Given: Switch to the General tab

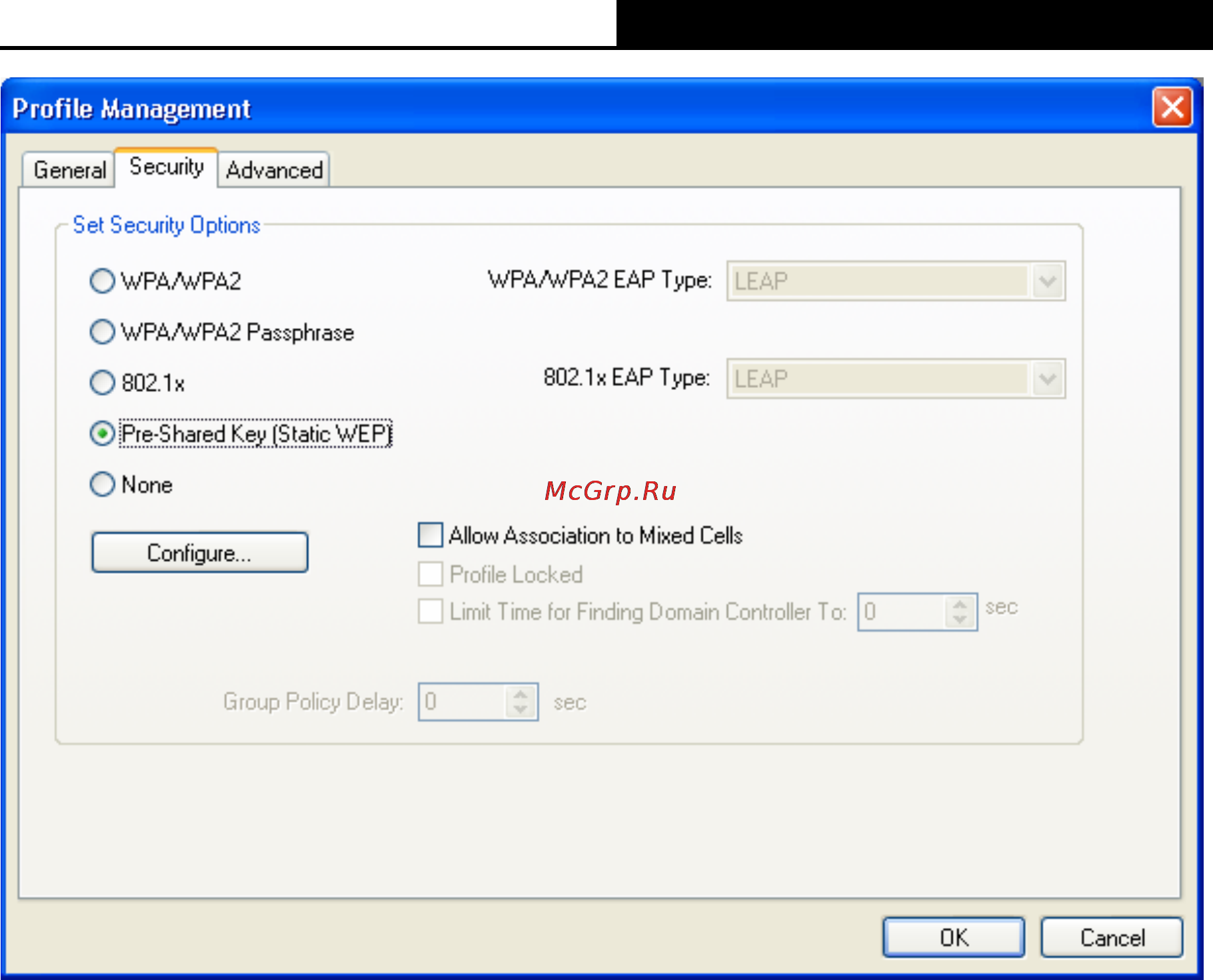Looking at the screenshot, I should pos(69,170).
